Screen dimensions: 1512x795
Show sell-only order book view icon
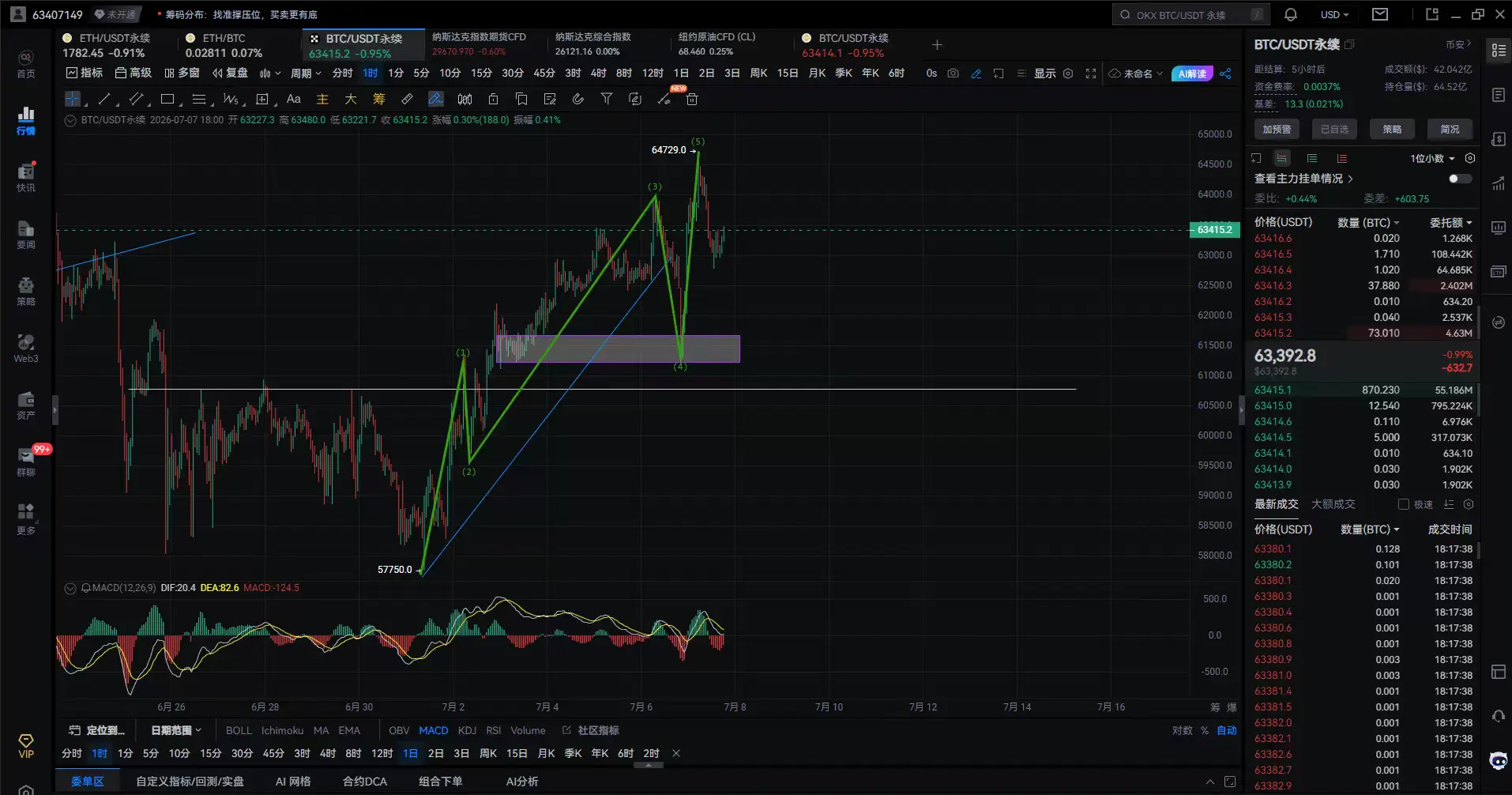pos(1341,158)
